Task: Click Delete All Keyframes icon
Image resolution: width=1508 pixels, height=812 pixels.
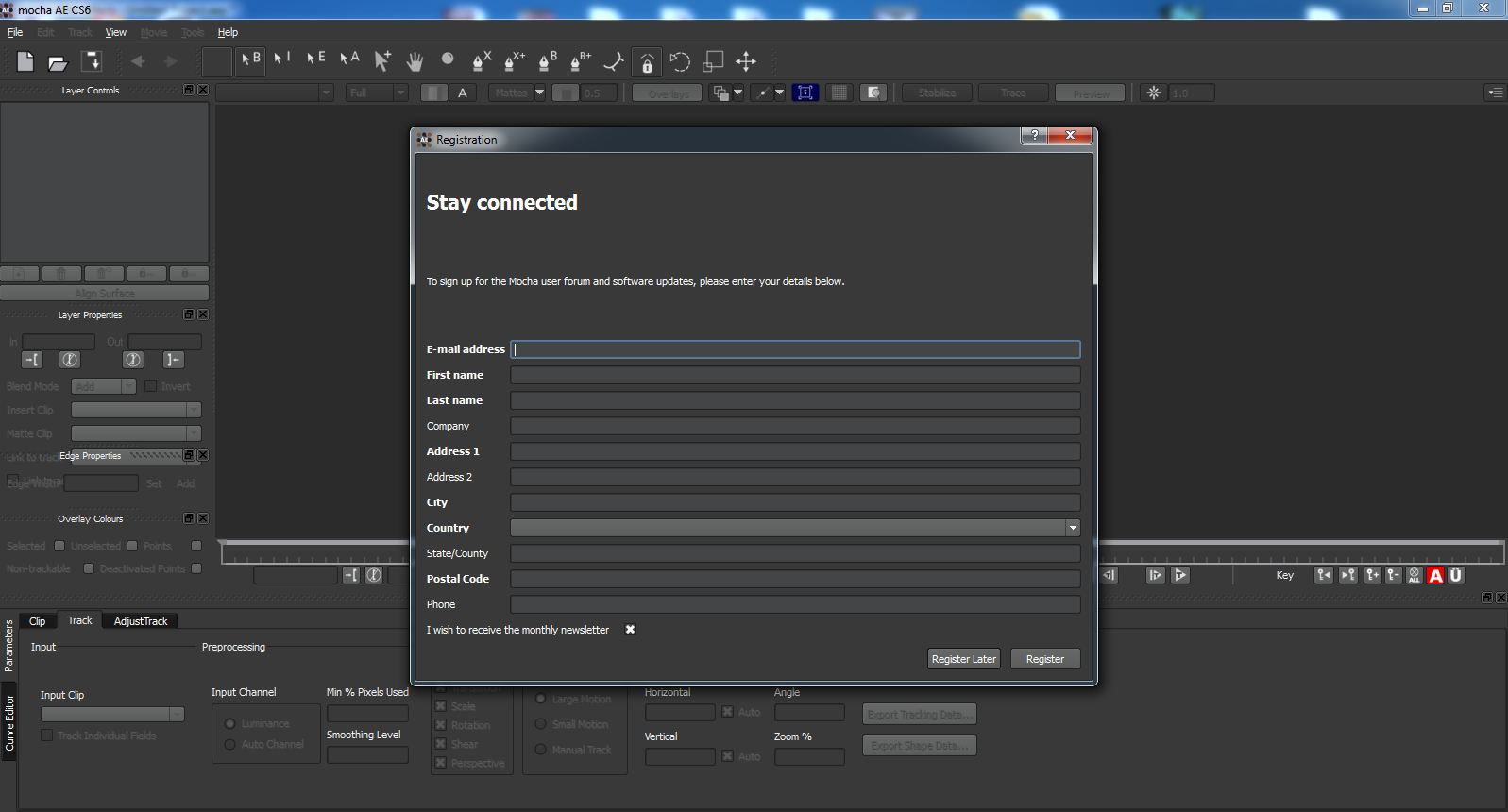Action: tap(1414, 575)
